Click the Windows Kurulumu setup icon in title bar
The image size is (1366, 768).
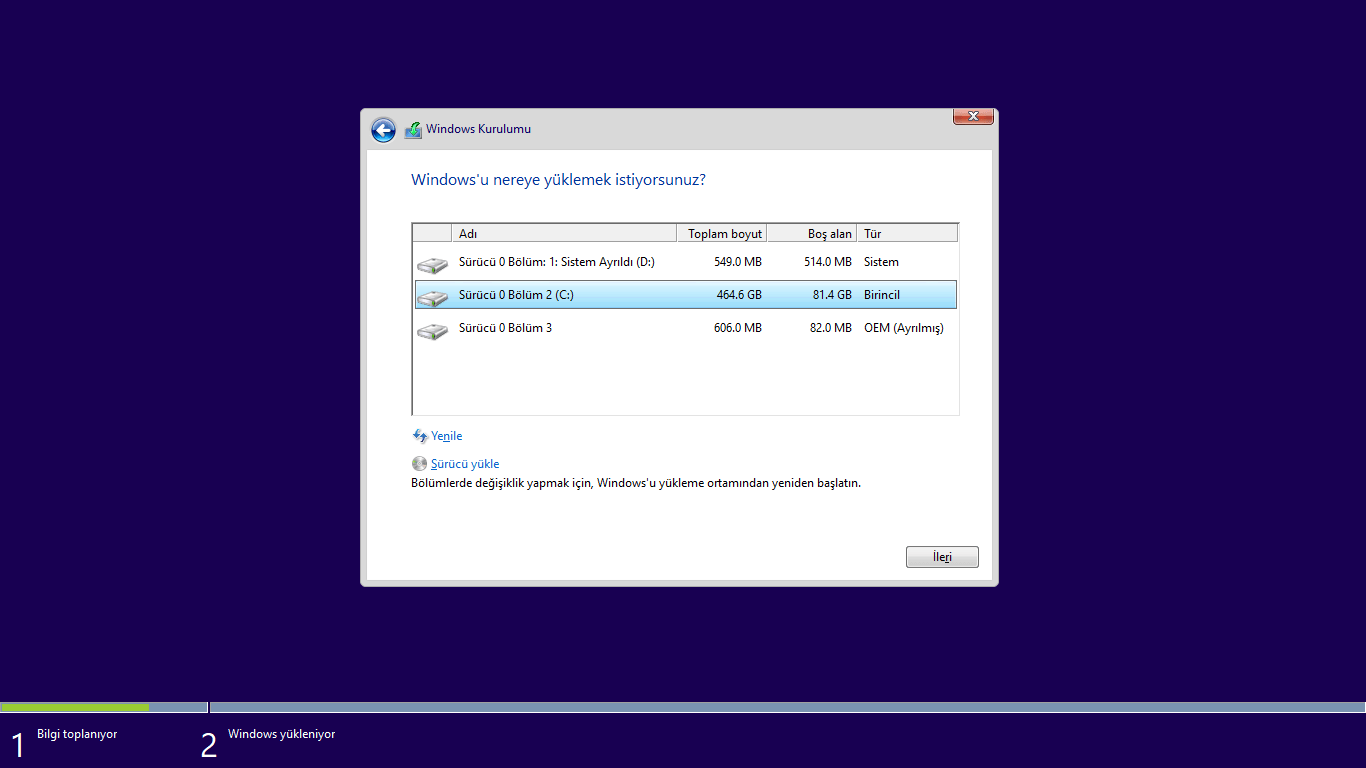413,130
